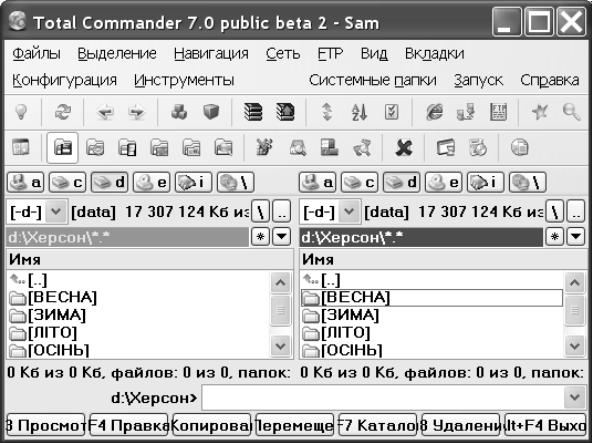This screenshot has height=443, width=592.
Task: Click the round globe icon ending second toolbar
Action: [x=520, y=147]
